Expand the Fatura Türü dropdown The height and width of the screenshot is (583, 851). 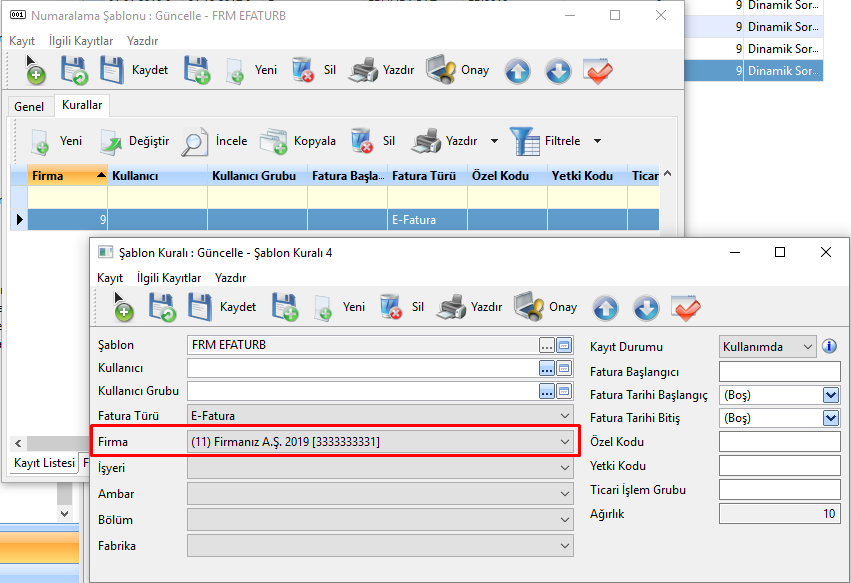pos(564,416)
